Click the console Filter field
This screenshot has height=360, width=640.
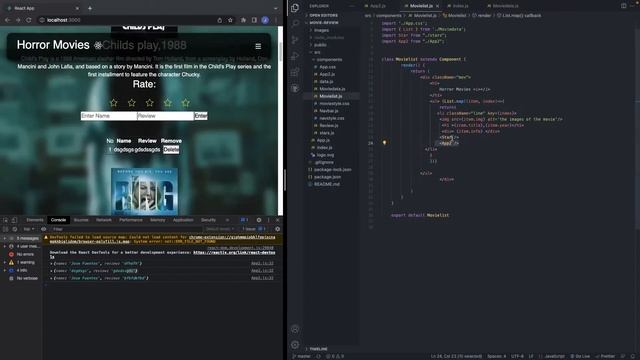tap(127, 229)
